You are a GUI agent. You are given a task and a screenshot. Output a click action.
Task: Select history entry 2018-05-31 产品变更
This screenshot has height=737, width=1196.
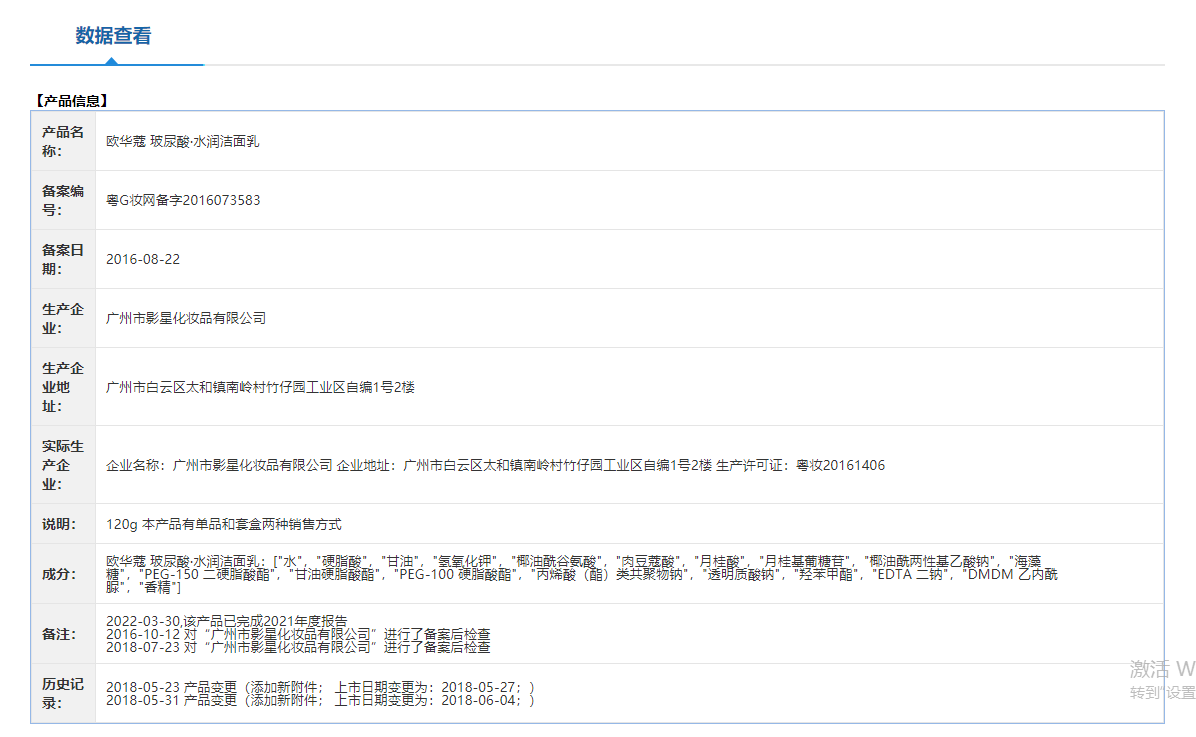pyautogui.click(x=320, y=700)
